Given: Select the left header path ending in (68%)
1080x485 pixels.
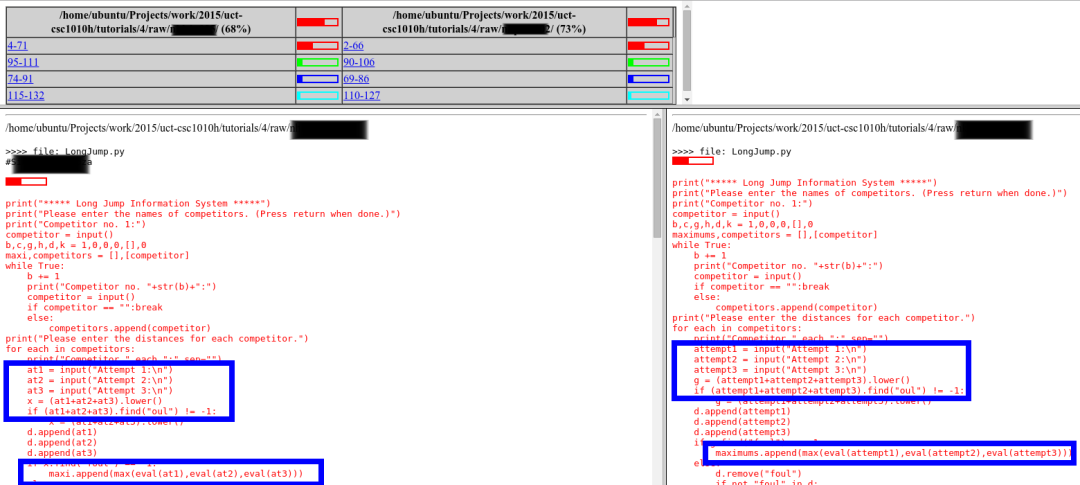Looking at the screenshot, I should tap(151, 22).
